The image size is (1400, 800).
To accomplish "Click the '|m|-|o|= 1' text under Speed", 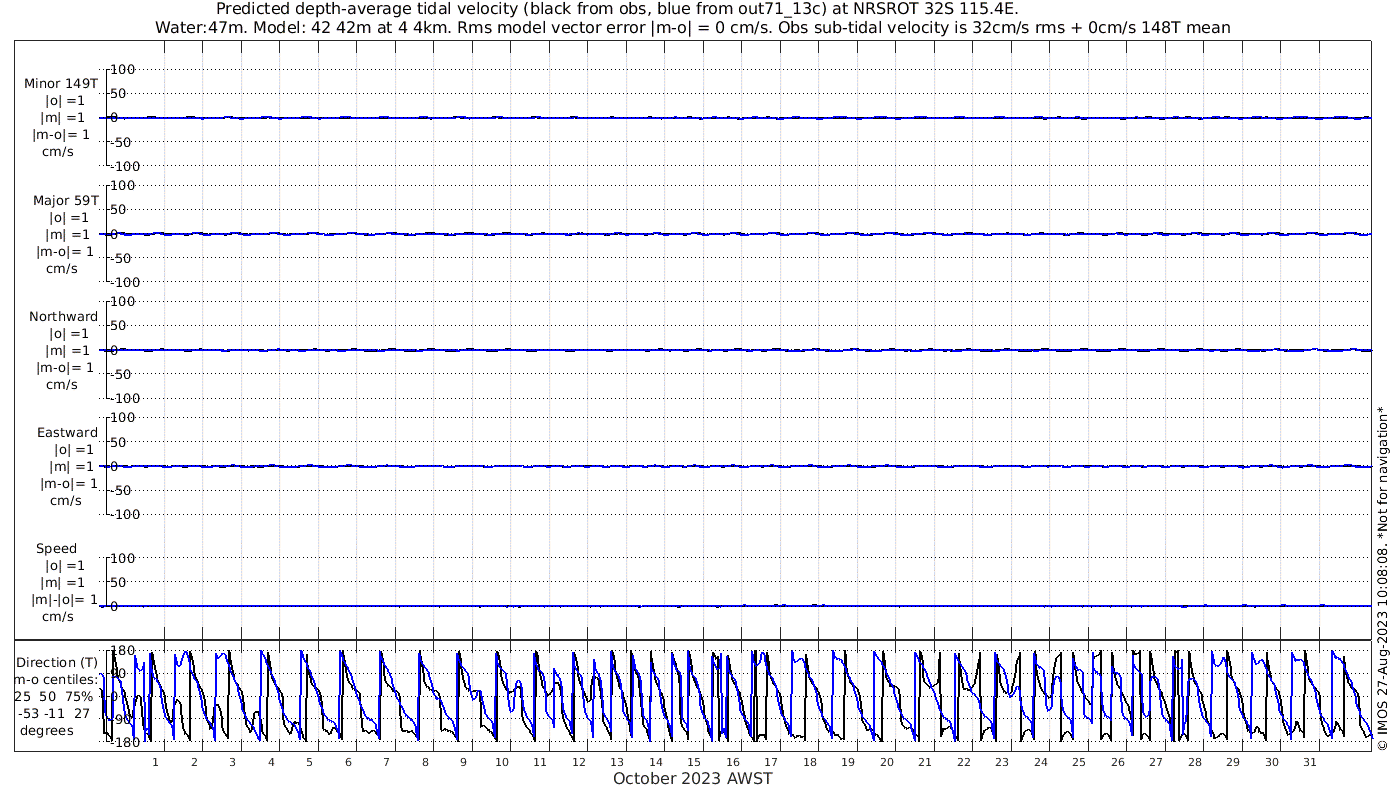I will (x=64, y=599).
